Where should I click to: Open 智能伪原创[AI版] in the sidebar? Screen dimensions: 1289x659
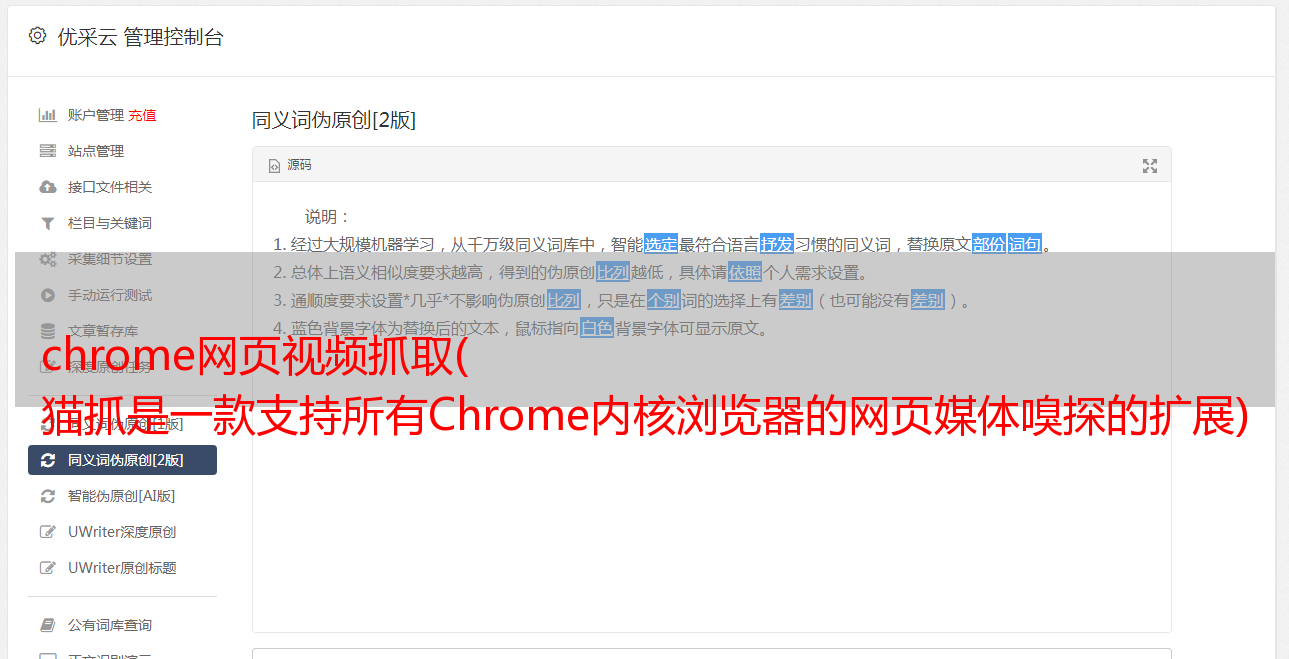122,496
